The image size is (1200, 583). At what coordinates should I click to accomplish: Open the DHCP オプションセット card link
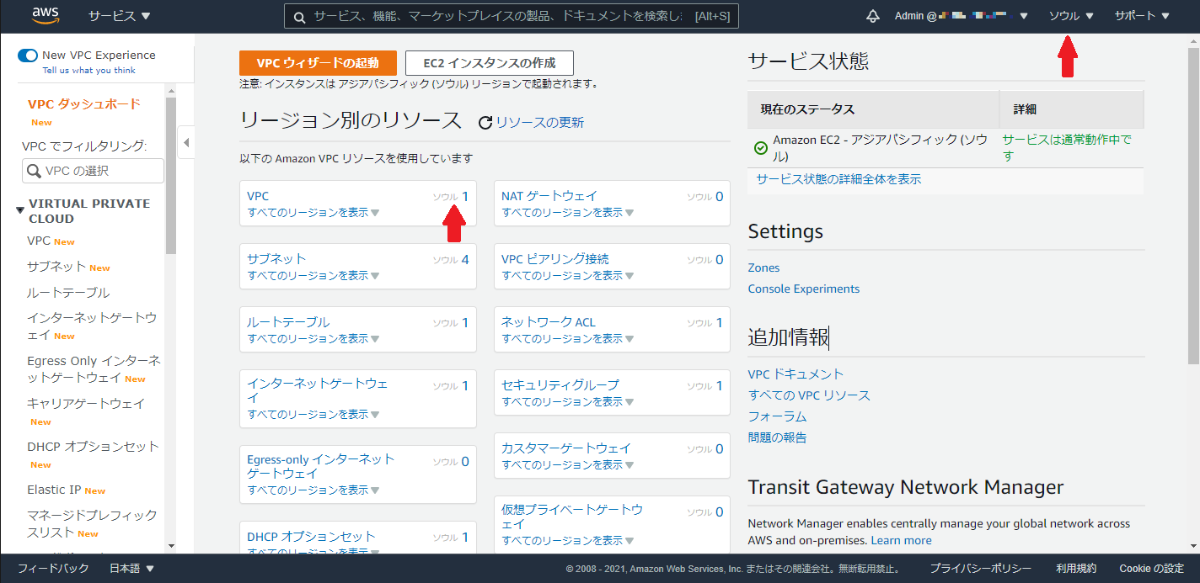[x=311, y=537]
